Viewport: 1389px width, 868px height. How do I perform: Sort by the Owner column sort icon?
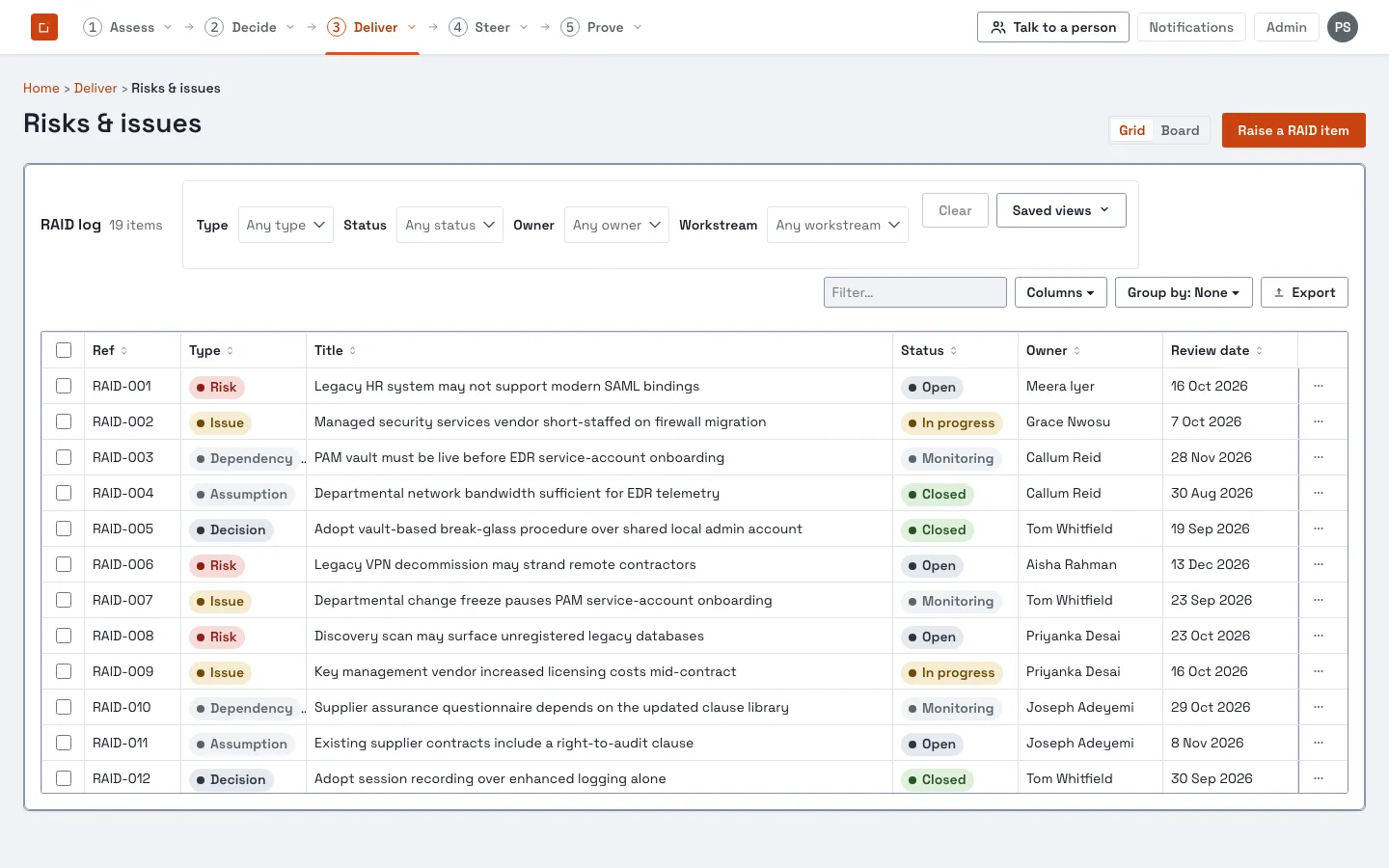pyautogui.click(x=1077, y=351)
